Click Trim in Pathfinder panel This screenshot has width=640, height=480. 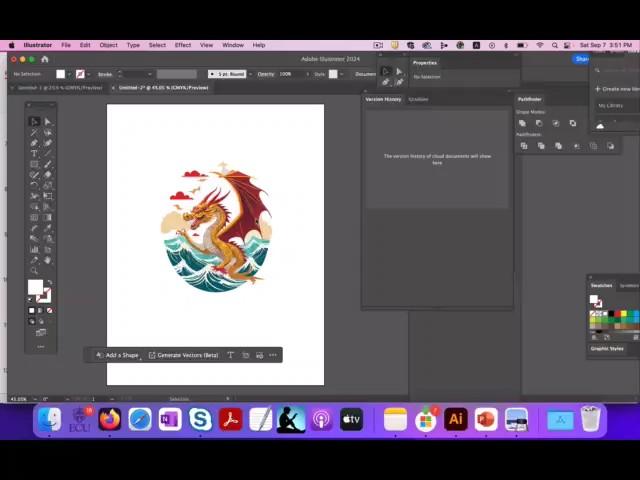click(541, 146)
